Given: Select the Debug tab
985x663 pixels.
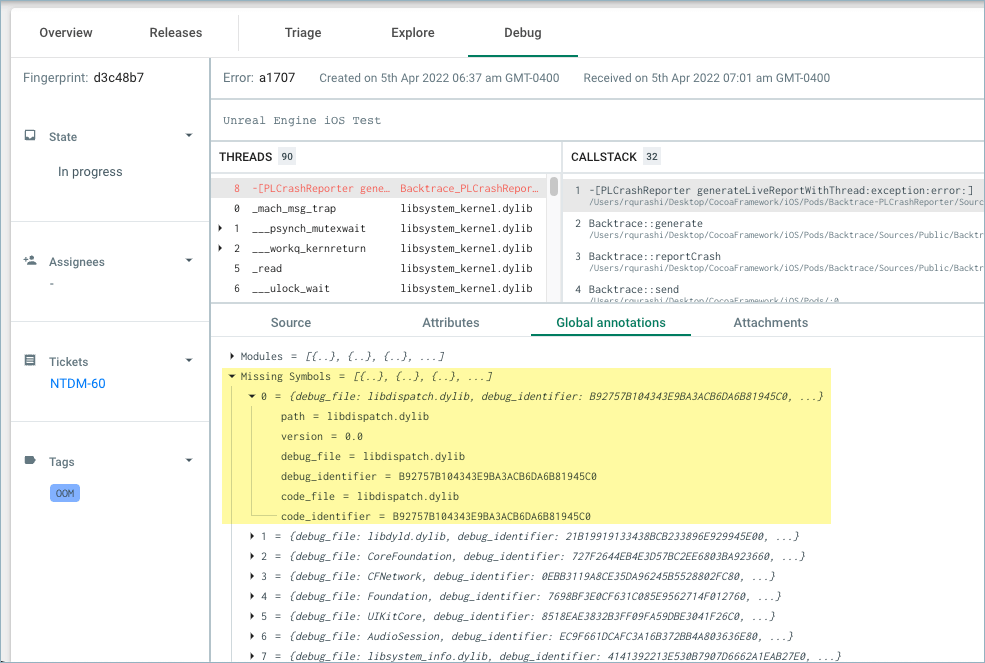Looking at the screenshot, I should (x=523, y=33).
